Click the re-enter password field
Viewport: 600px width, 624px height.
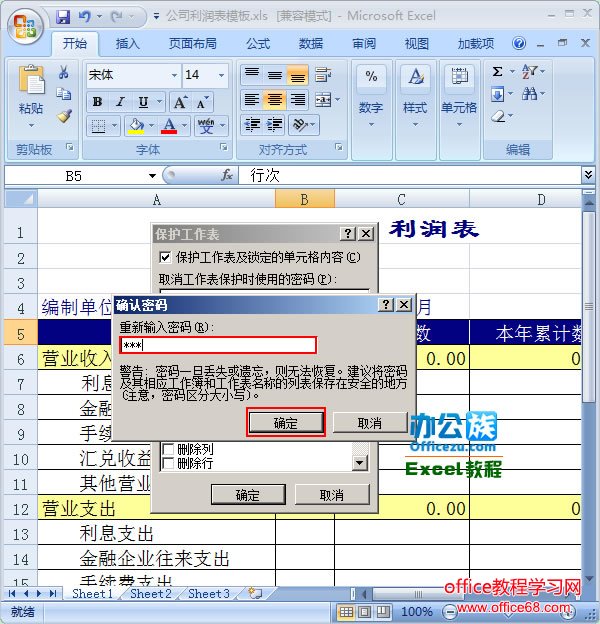218,345
